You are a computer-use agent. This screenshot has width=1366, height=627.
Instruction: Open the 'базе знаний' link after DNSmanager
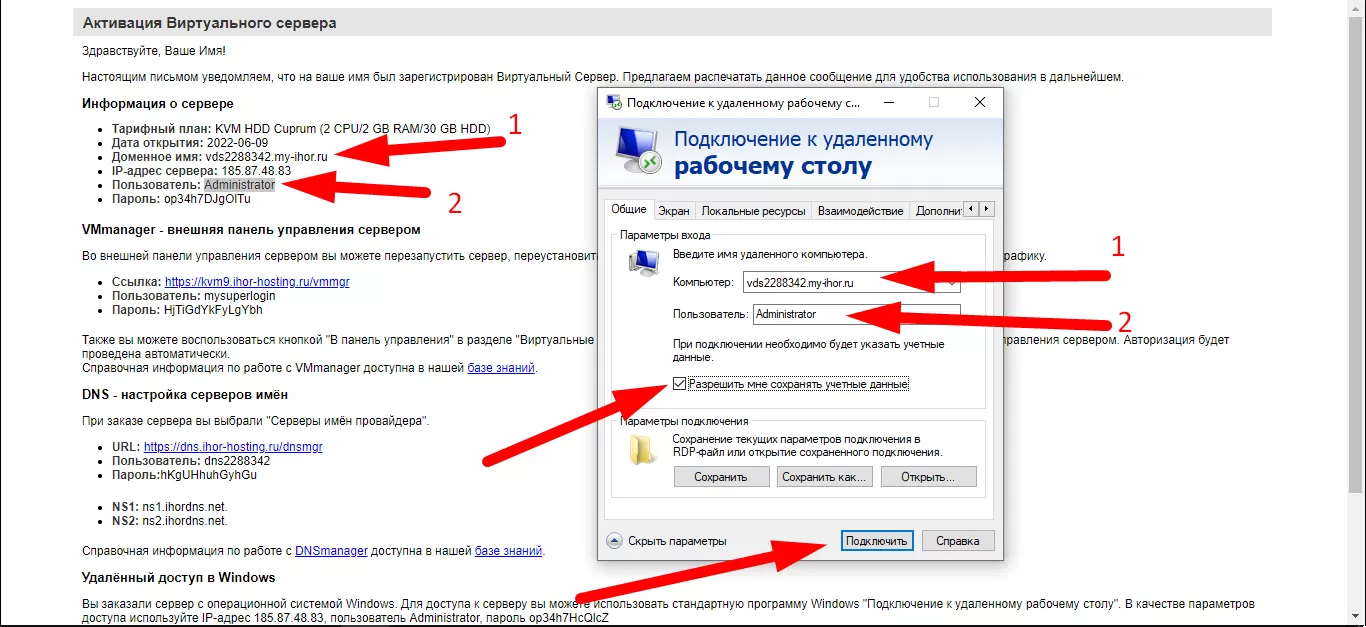click(x=508, y=550)
